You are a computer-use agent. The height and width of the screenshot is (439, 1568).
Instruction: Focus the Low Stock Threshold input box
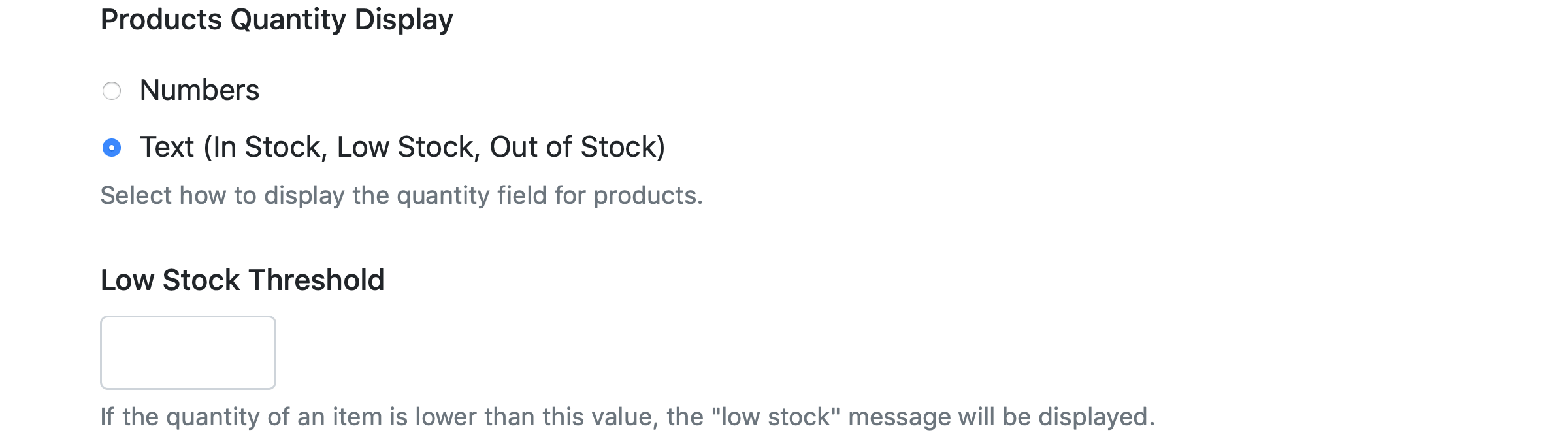click(x=188, y=353)
